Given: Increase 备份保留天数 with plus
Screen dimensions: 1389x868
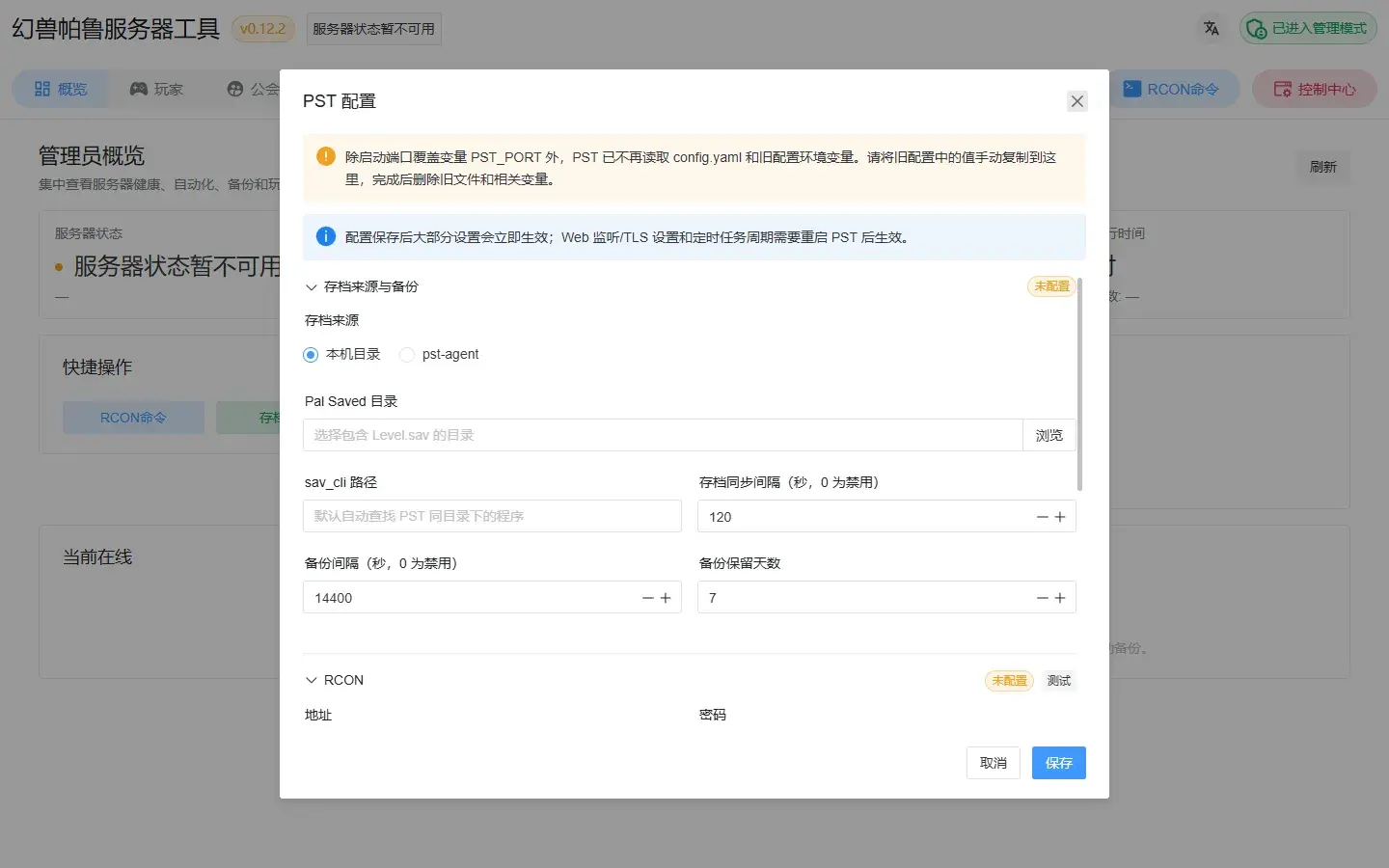Looking at the screenshot, I should click(1060, 598).
